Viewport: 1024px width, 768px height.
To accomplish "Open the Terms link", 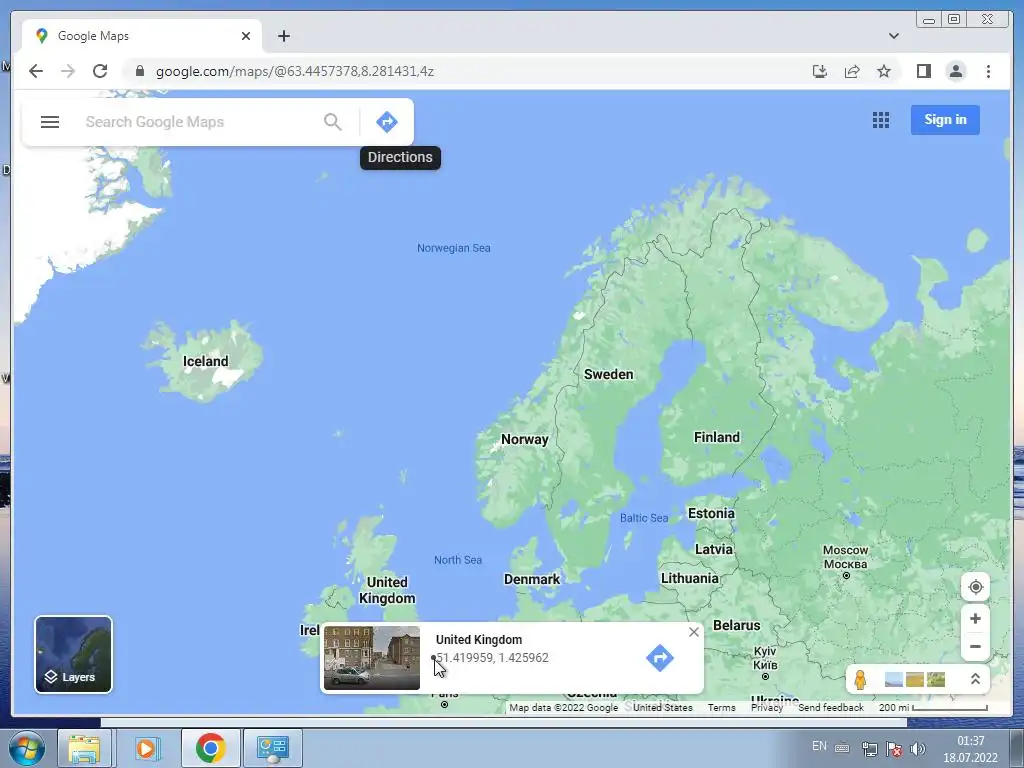I will point(722,707).
